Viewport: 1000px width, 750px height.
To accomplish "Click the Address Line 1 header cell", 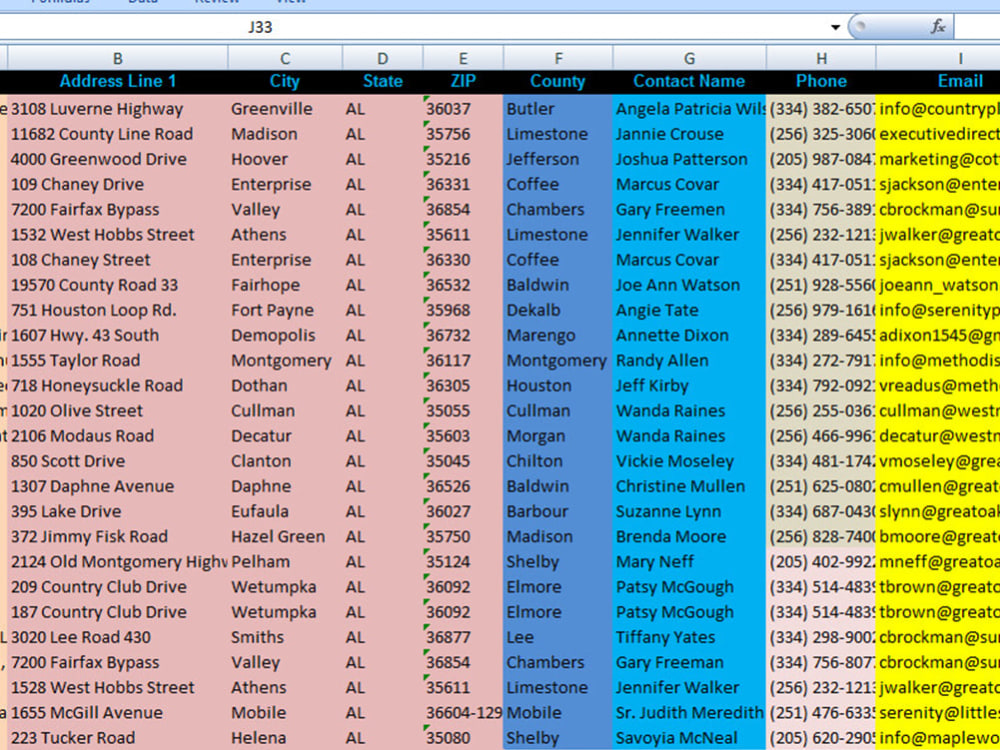I will tap(117, 82).
